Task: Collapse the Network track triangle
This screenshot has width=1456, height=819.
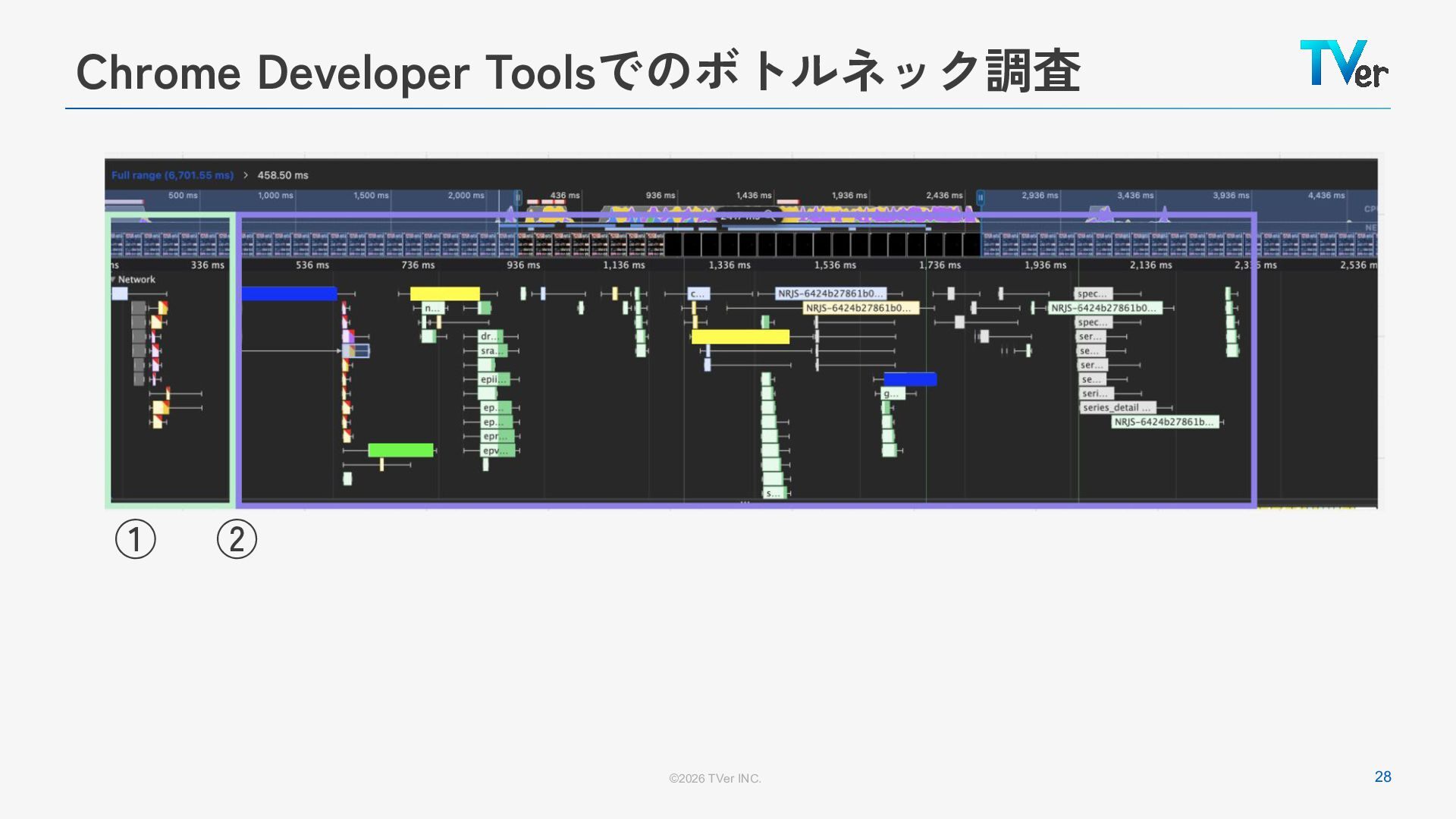Action: [x=113, y=279]
